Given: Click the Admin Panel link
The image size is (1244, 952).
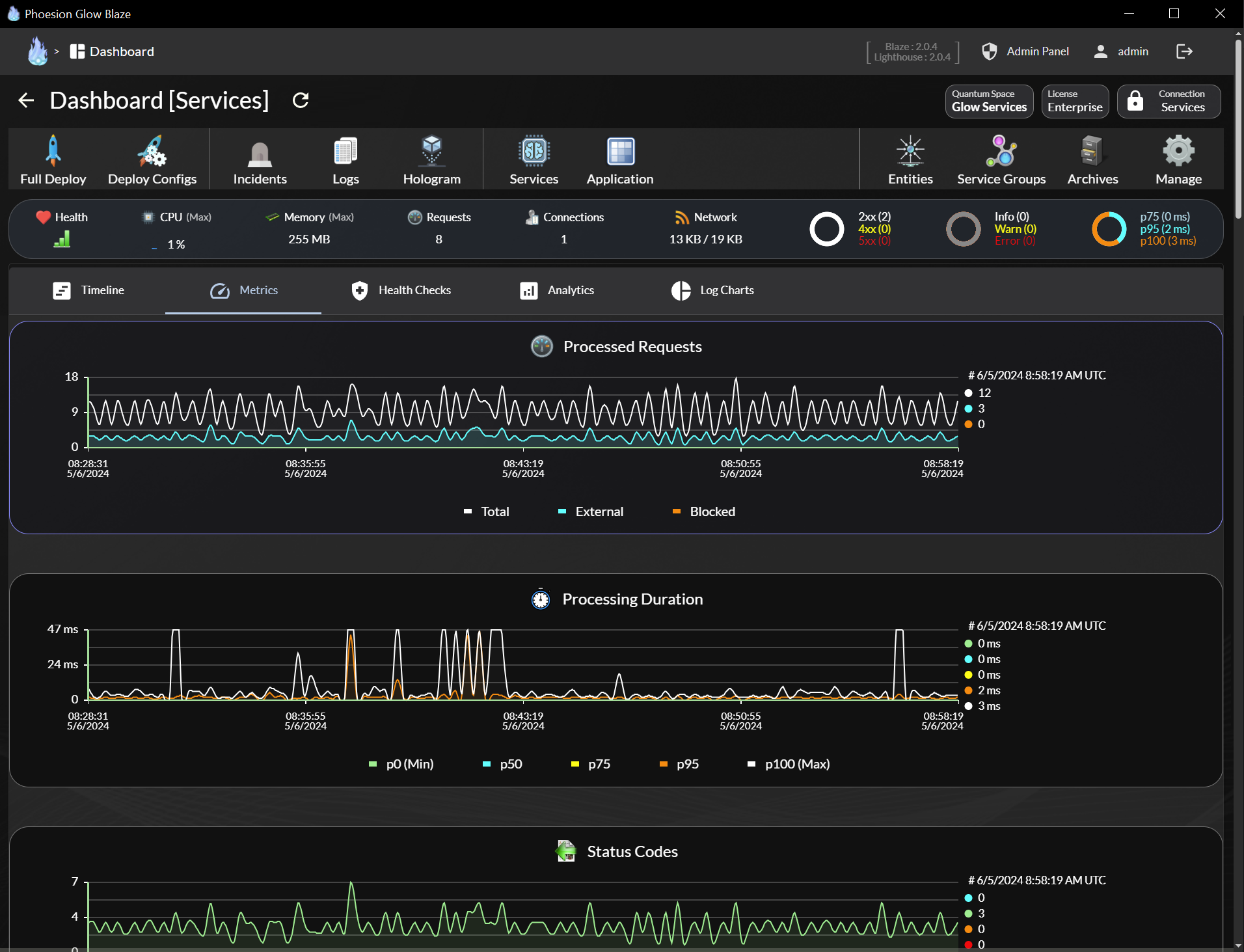Looking at the screenshot, I should [x=1025, y=51].
